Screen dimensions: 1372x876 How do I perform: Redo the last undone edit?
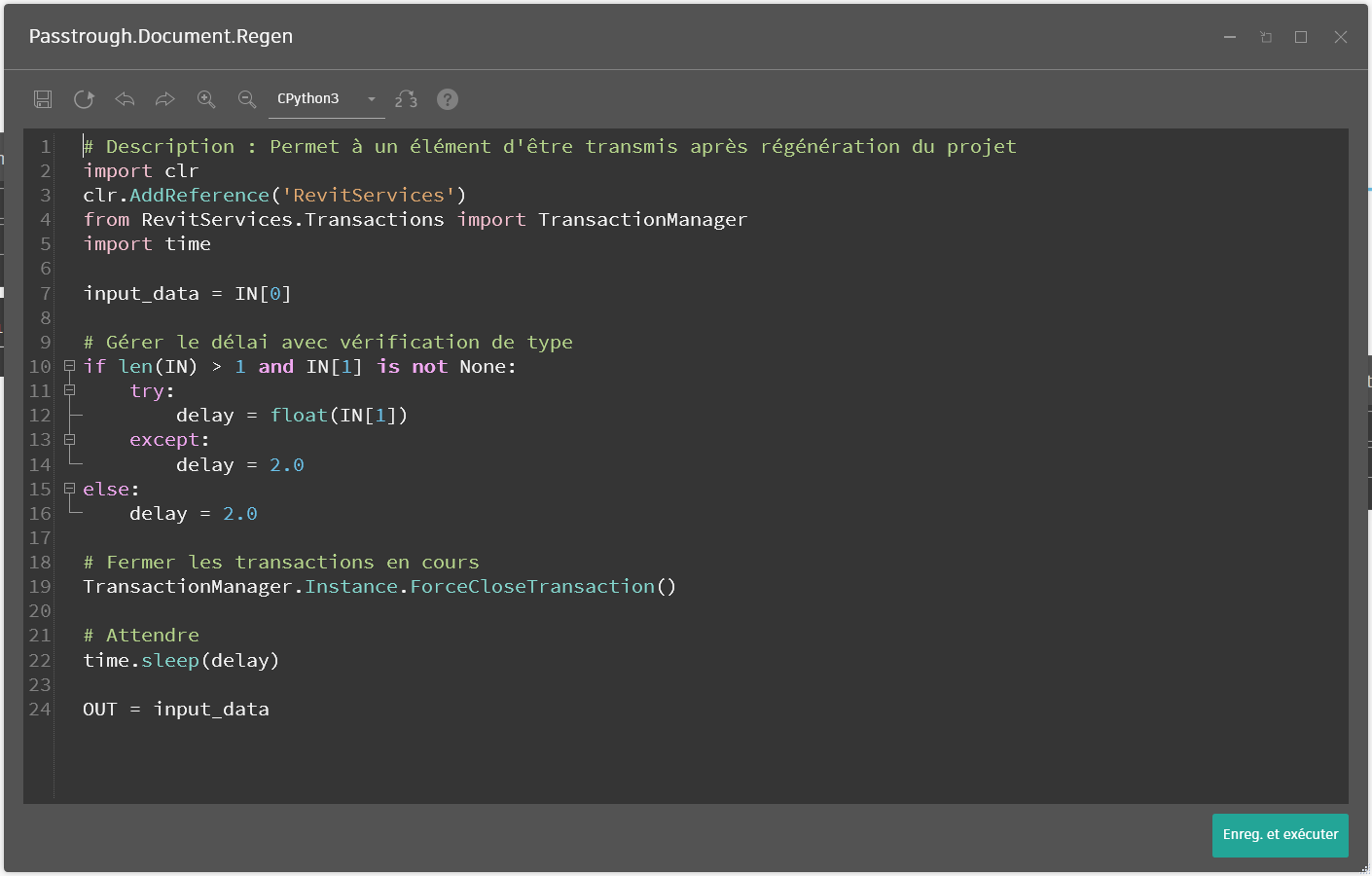(165, 99)
